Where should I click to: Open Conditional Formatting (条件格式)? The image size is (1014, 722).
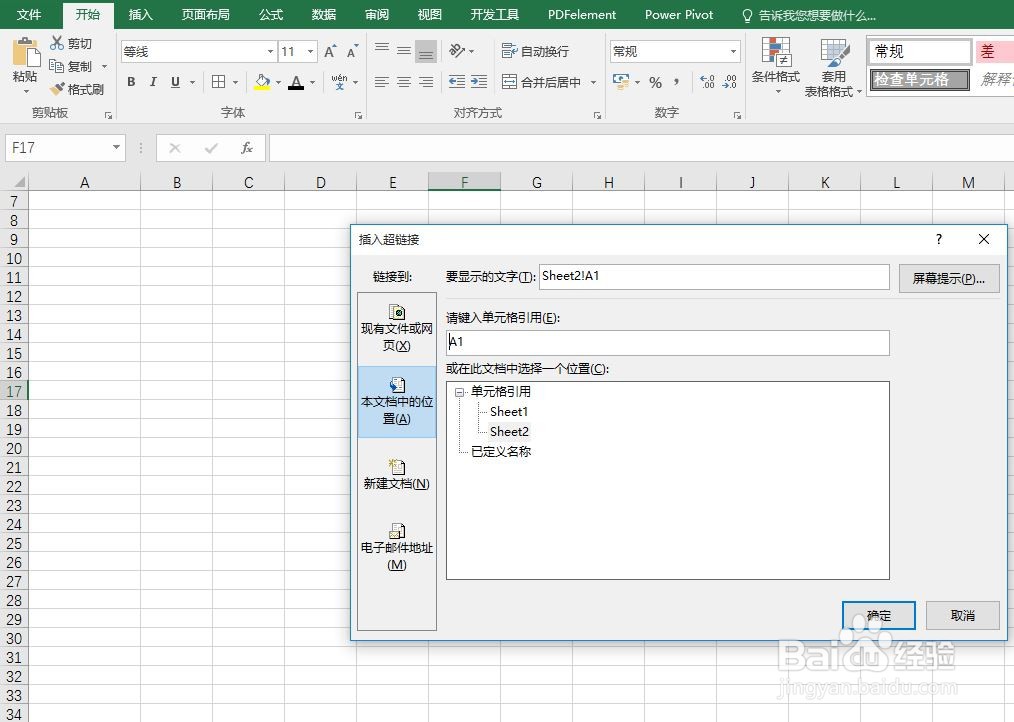pyautogui.click(x=776, y=65)
